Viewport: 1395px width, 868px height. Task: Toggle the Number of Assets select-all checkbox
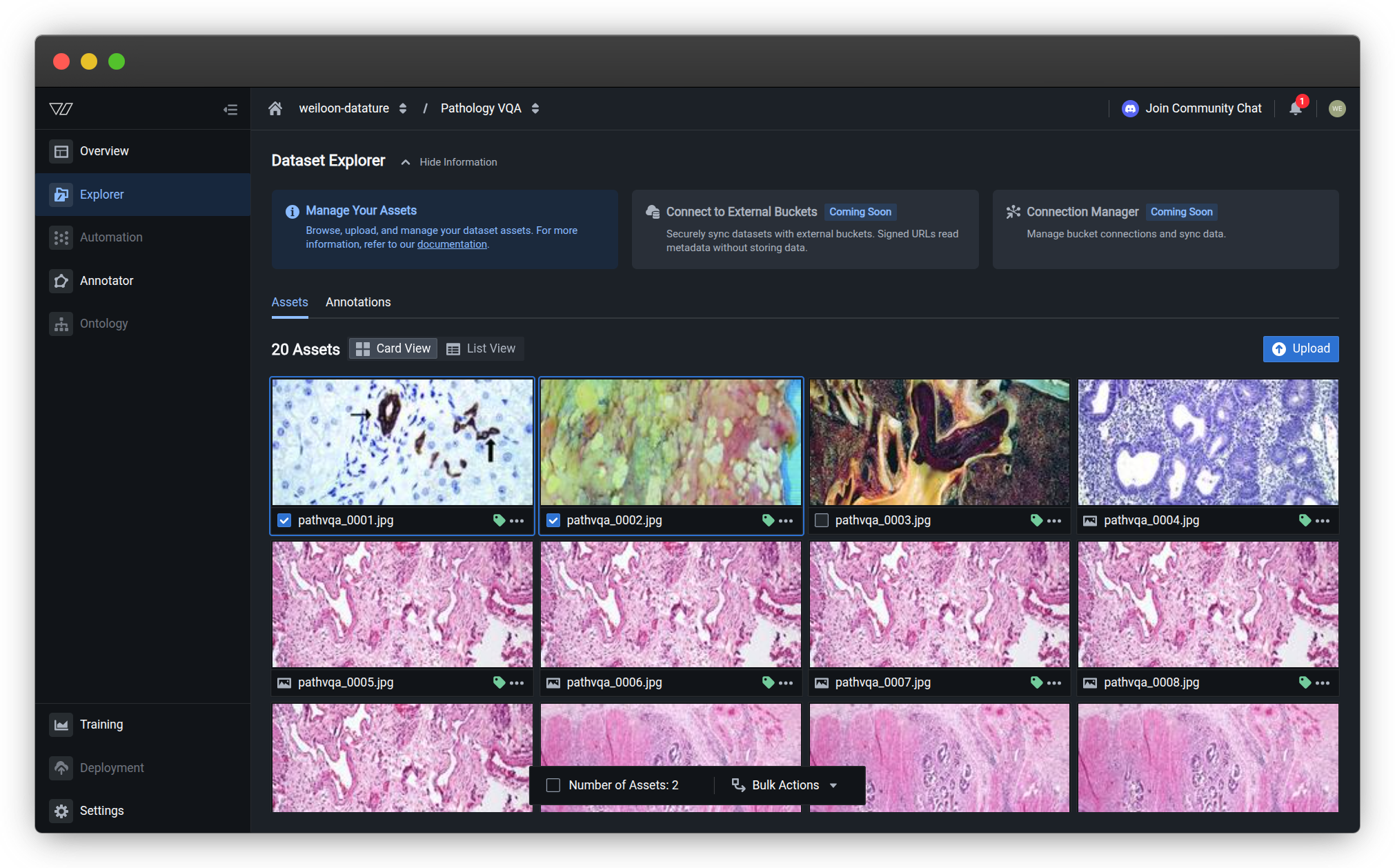[553, 785]
